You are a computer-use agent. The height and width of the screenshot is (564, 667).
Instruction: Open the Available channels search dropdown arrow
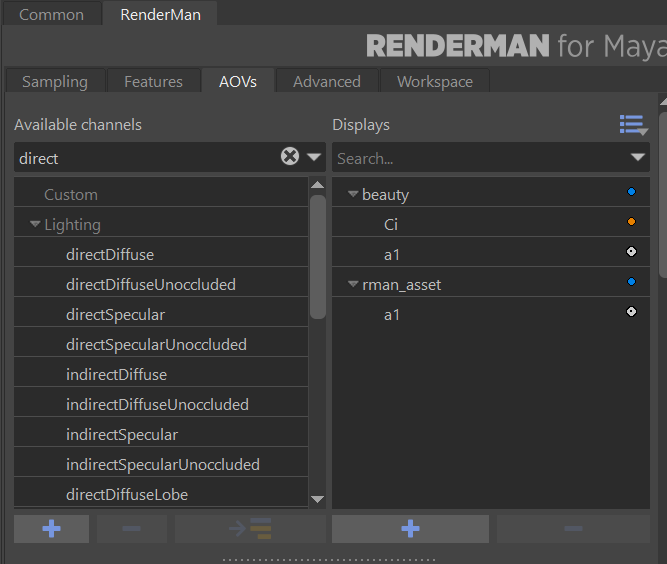point(314,157)
